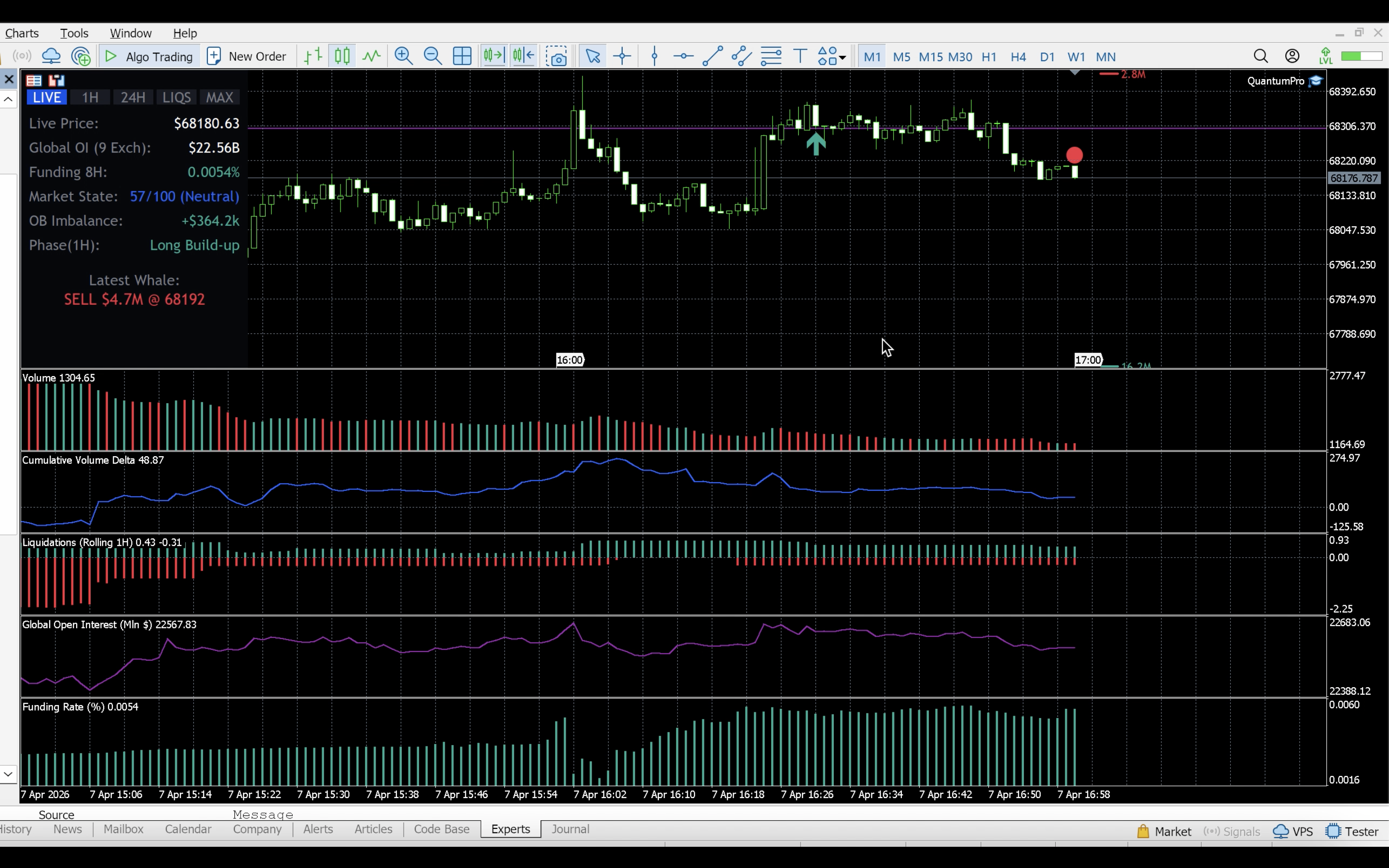The height and width of the screenshot is (868, 1389).
Task: Place a trade via New Order
Action: [x=247, y=55]
